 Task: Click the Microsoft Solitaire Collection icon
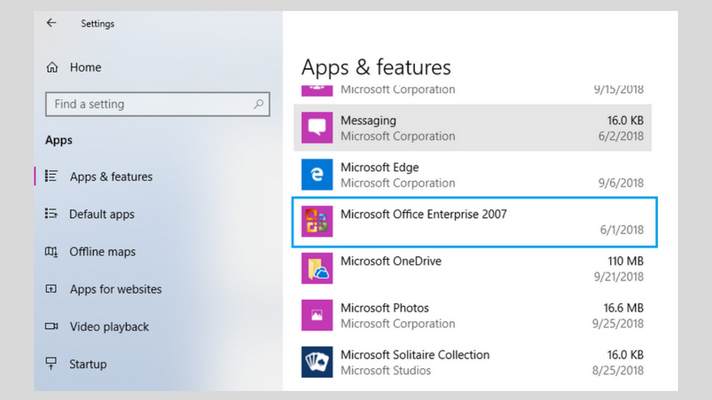[x=317, y=362]
